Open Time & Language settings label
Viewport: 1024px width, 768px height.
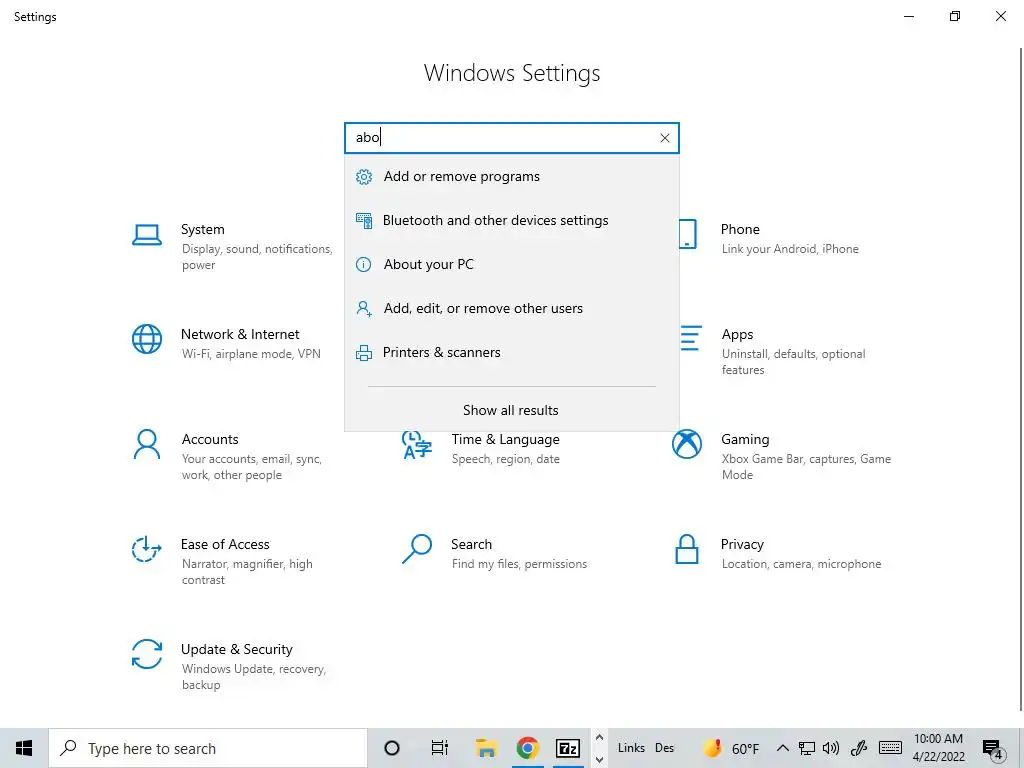(505, 440)
